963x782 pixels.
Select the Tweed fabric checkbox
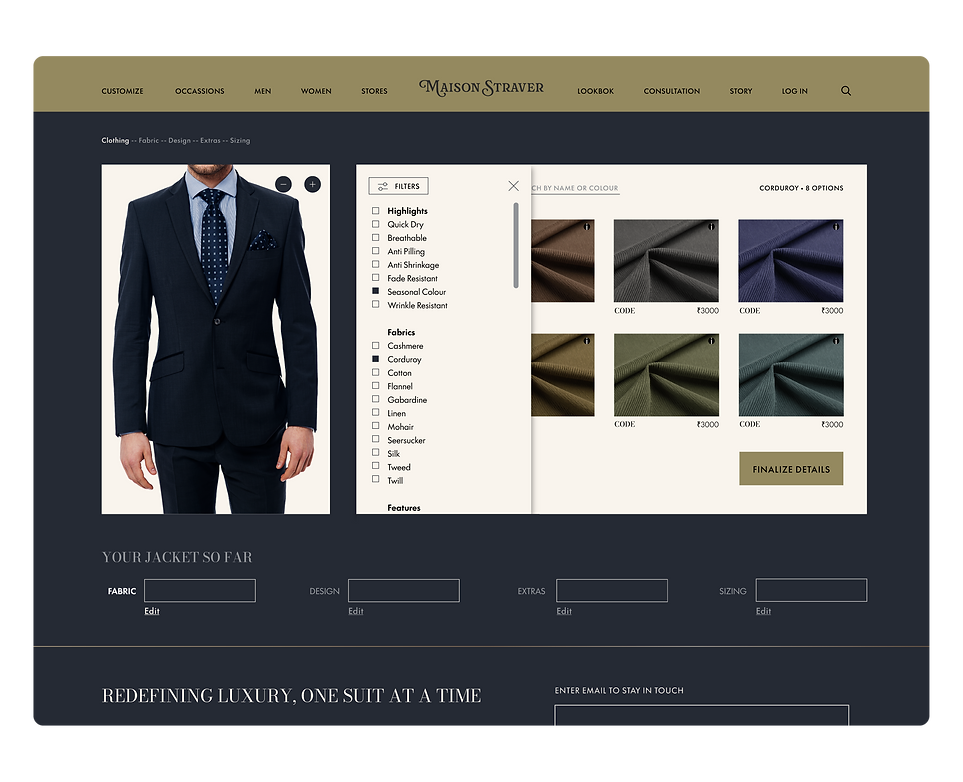point(375,466)
